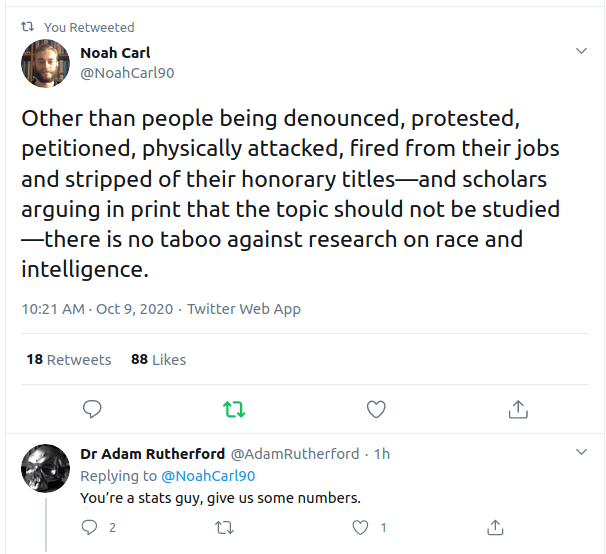Open Noah Carl tweet options chevron
The height and width of the screenshot is (554, 606).
tap(581, 52)
